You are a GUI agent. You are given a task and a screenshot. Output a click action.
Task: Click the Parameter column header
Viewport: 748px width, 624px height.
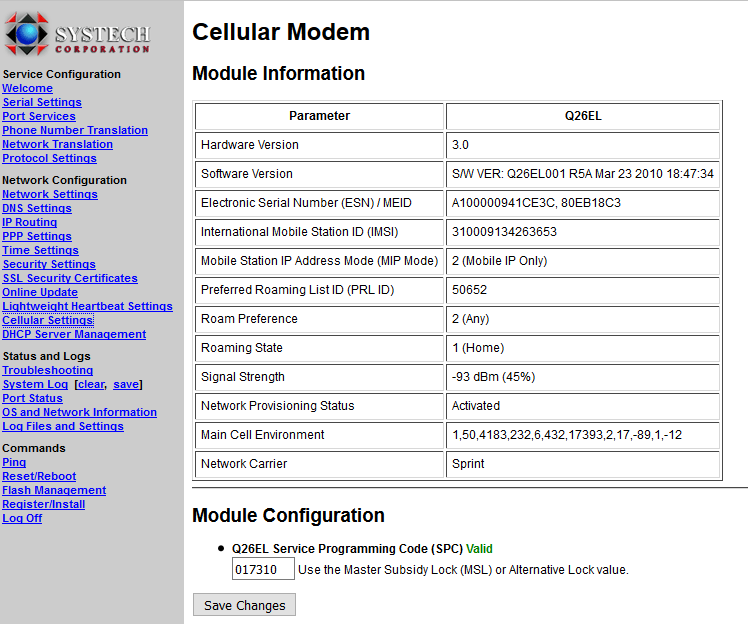[319, 116]
